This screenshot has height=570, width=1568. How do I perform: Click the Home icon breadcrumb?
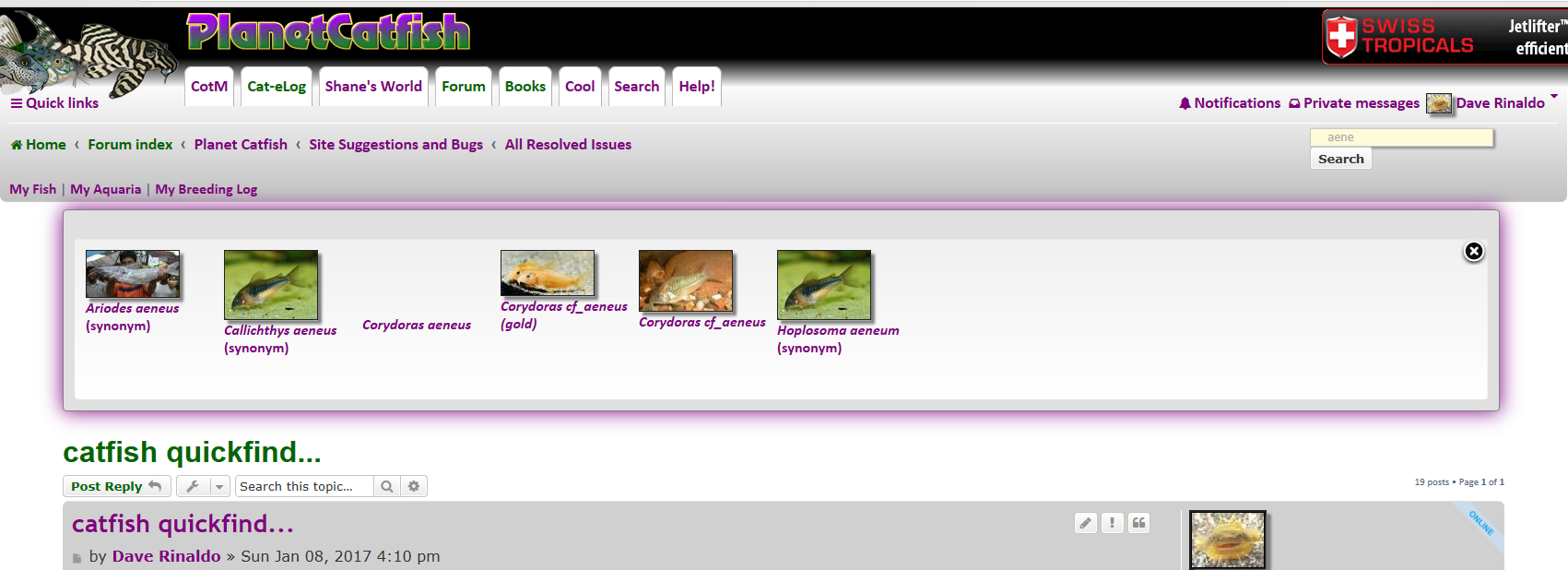point(38,145)
